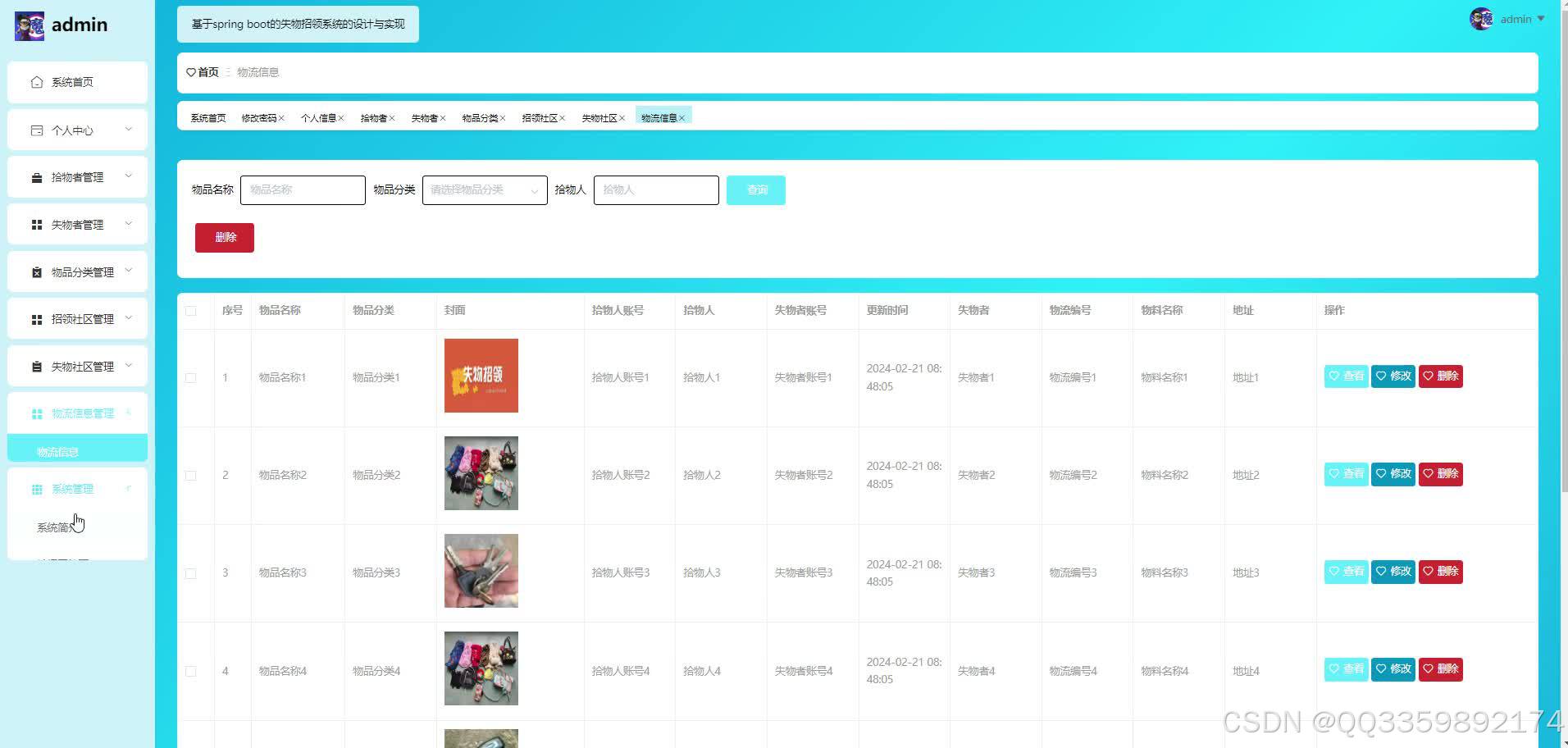The height and width of the screenshot is (748, 1568).
Task: Click the 失物者管理 grid icon
Action: [36, 225]
